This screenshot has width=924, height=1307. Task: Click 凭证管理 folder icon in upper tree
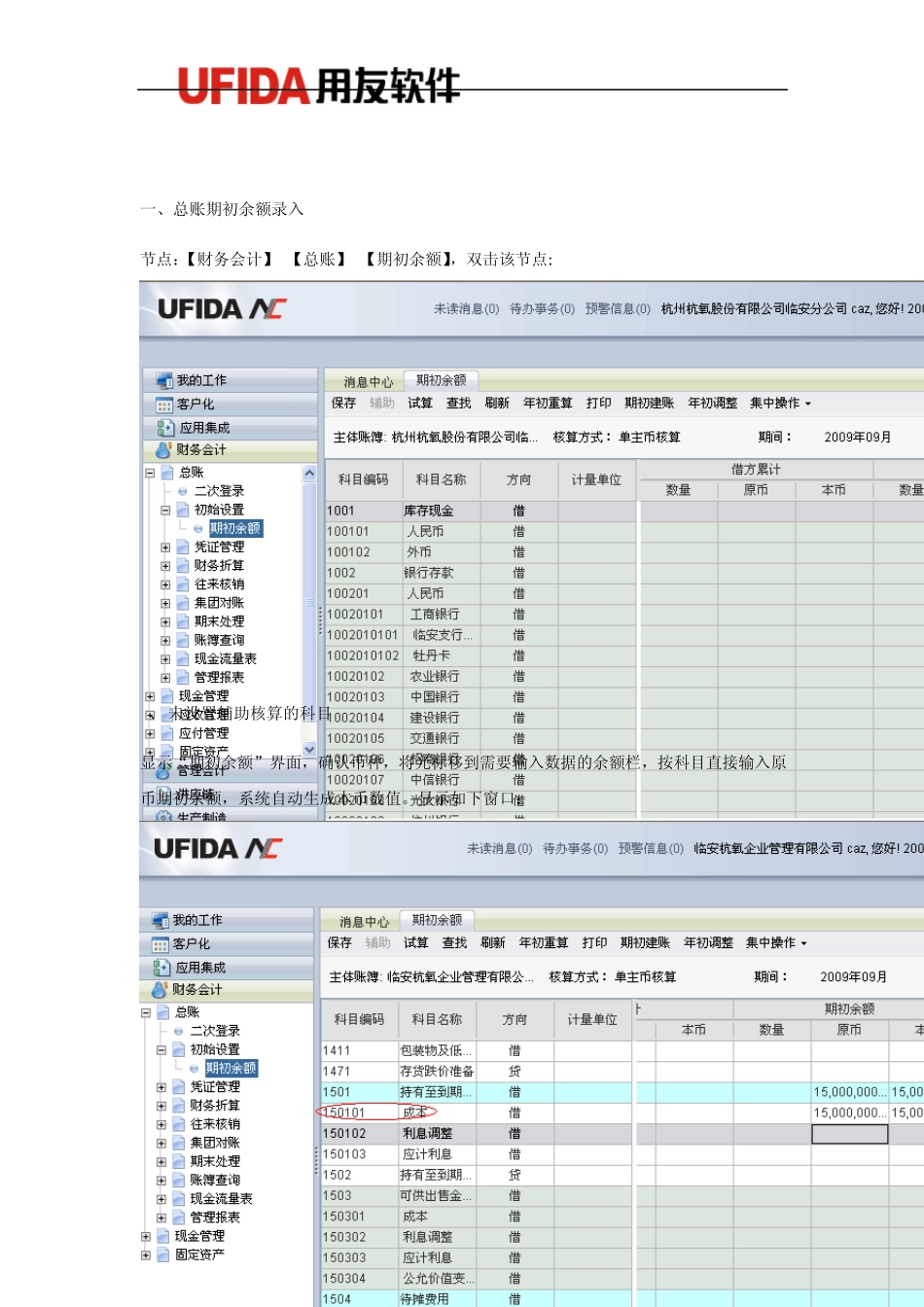pyautogui.click(x=183, y=548)
